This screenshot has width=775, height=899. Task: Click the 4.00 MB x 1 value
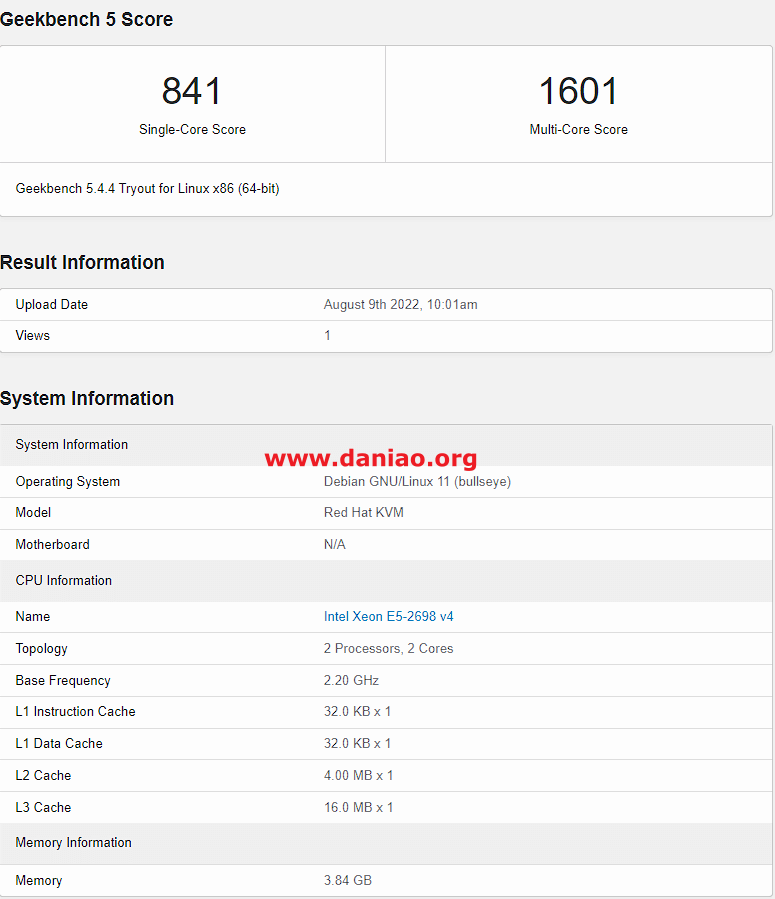pyautogui.click(x=358, y=776)
